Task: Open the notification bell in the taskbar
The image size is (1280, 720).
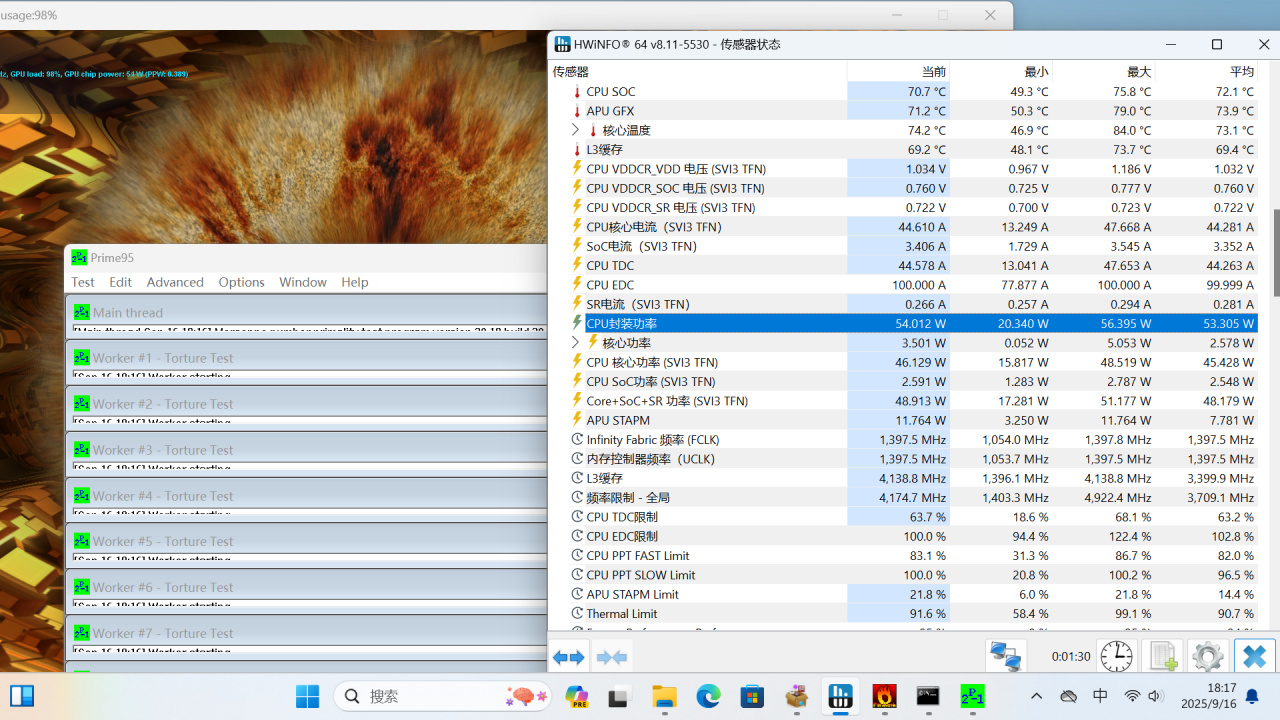Action: point(1252,696)
